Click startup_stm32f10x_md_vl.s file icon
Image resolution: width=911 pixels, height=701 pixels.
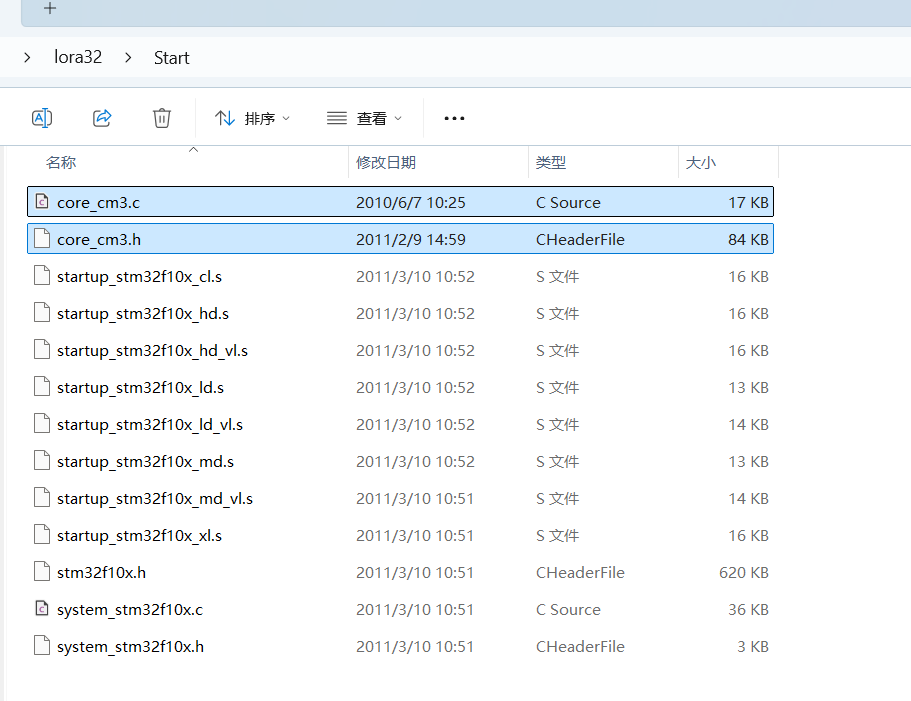click(42, 498)
